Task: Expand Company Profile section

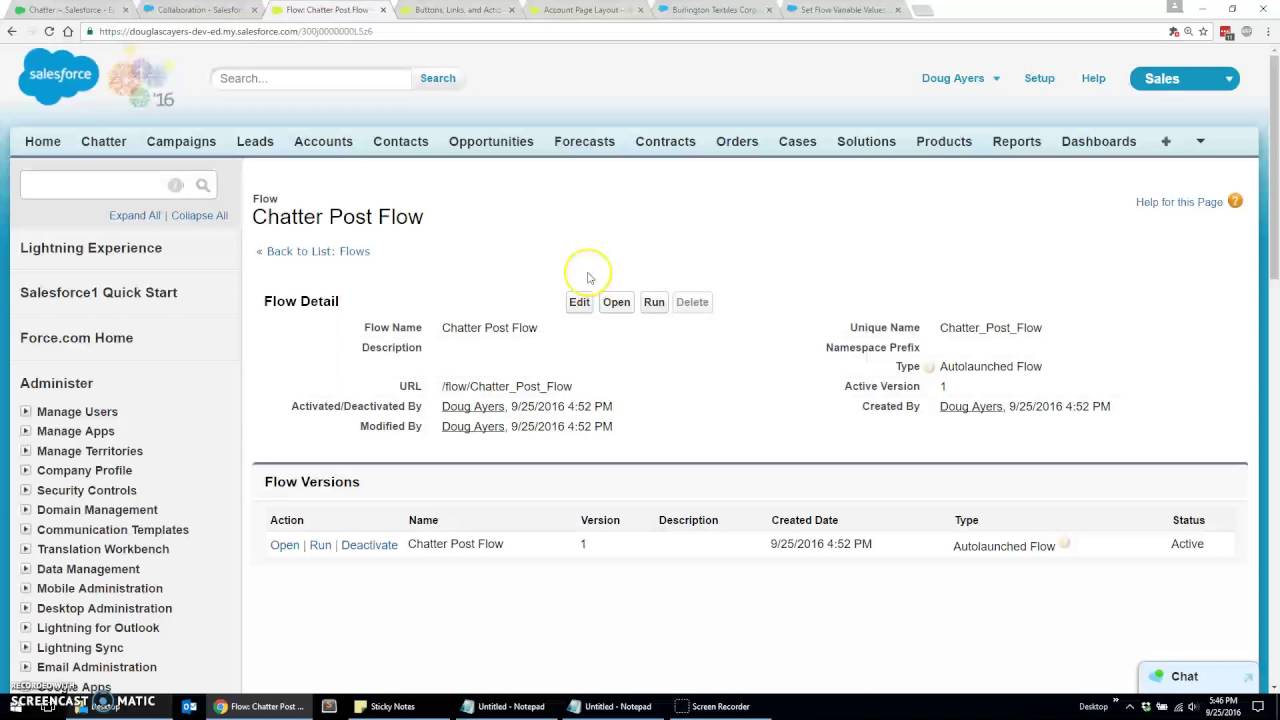Action: pyautogui.click(x=25, y=470)
